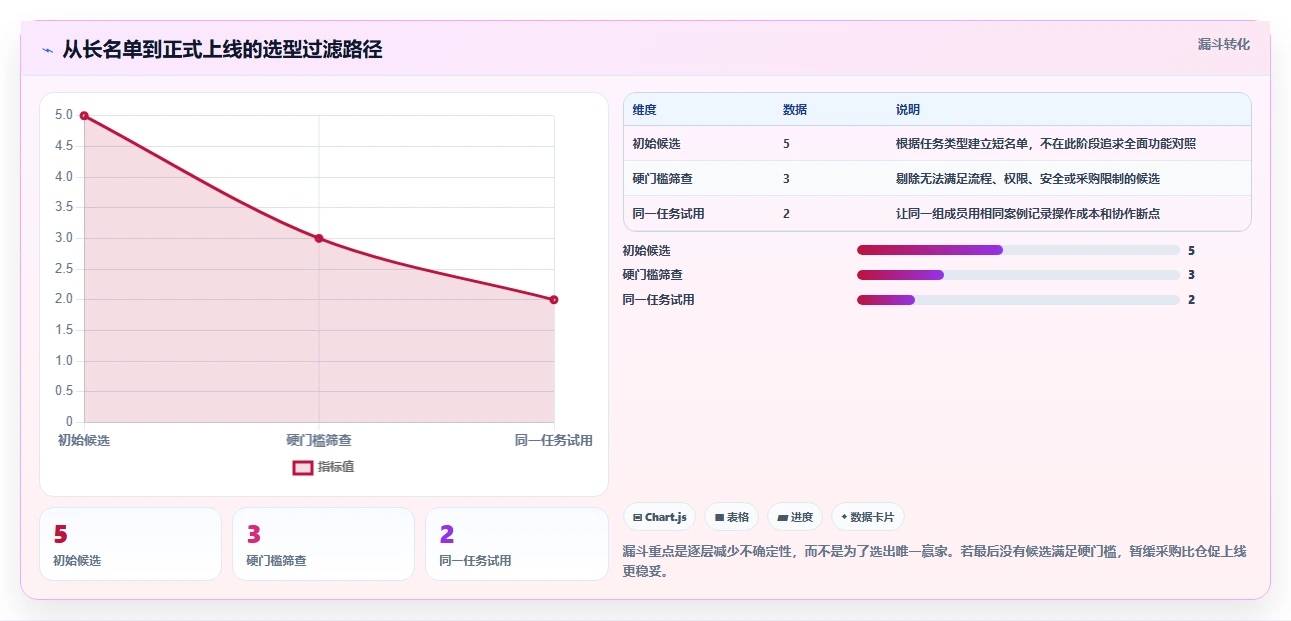
Task: Click the lightning icon beside the title
Action: (48, 50)
